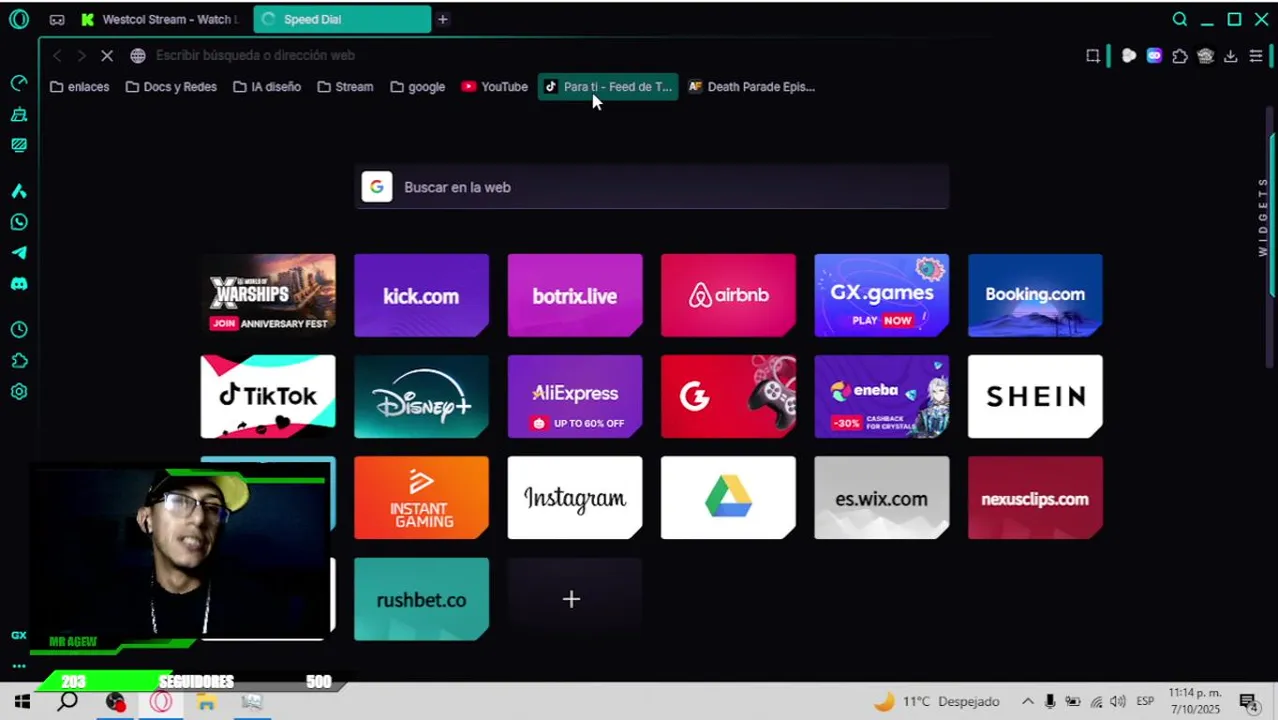The height and width of the screenshot is (720, 1278).
Task: Click the Google logo in search box
Action: (377, 187)
